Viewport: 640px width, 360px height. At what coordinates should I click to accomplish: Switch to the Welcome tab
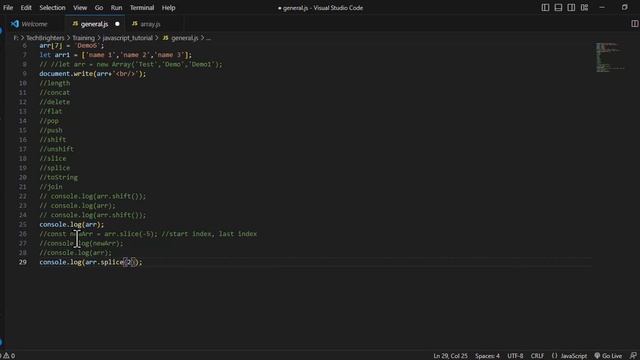pos(34,24)
